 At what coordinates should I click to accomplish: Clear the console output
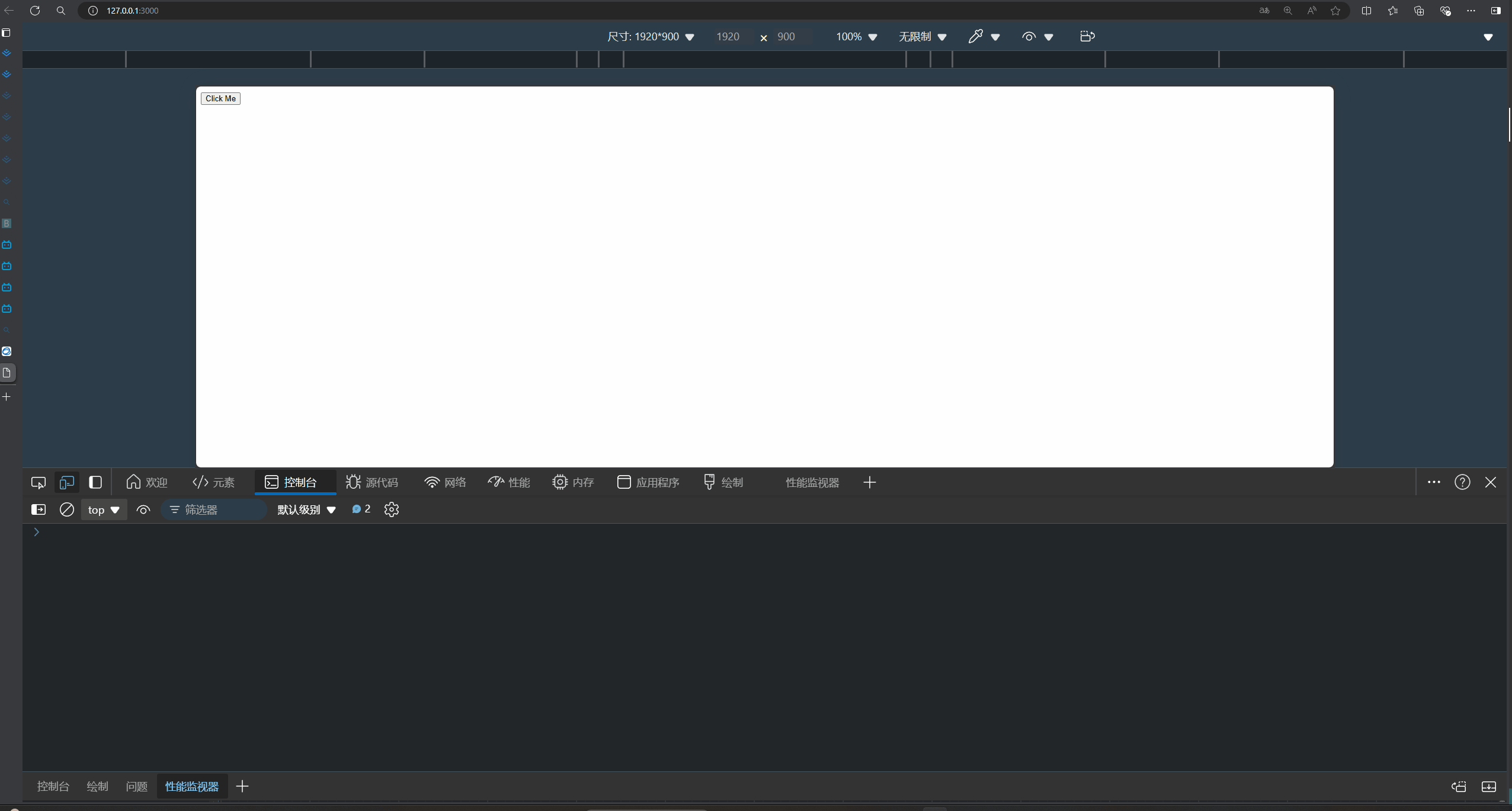(66, 509)
